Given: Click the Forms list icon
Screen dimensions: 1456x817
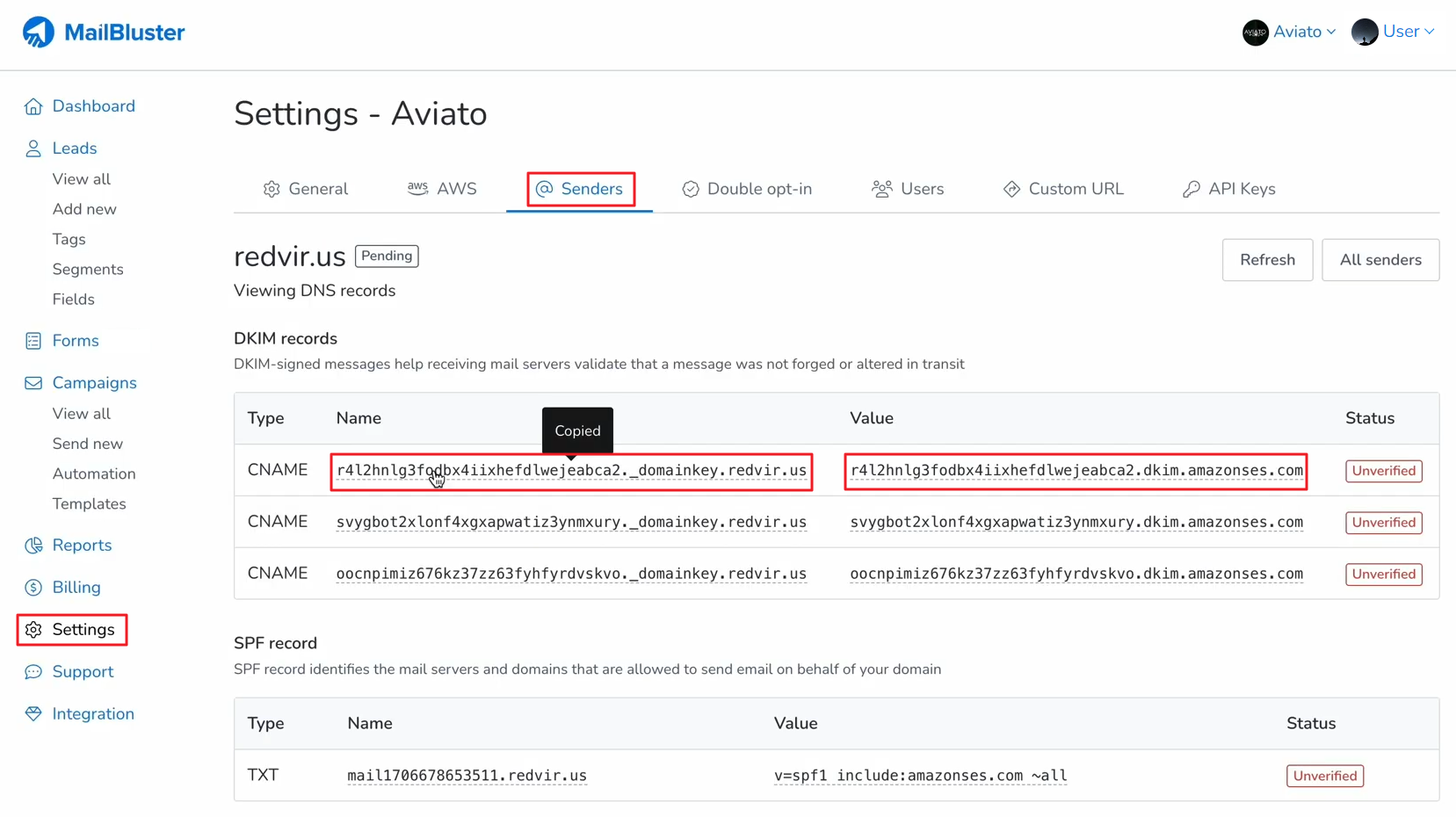Looking at the screenshot, I should (x=33, y=341).
